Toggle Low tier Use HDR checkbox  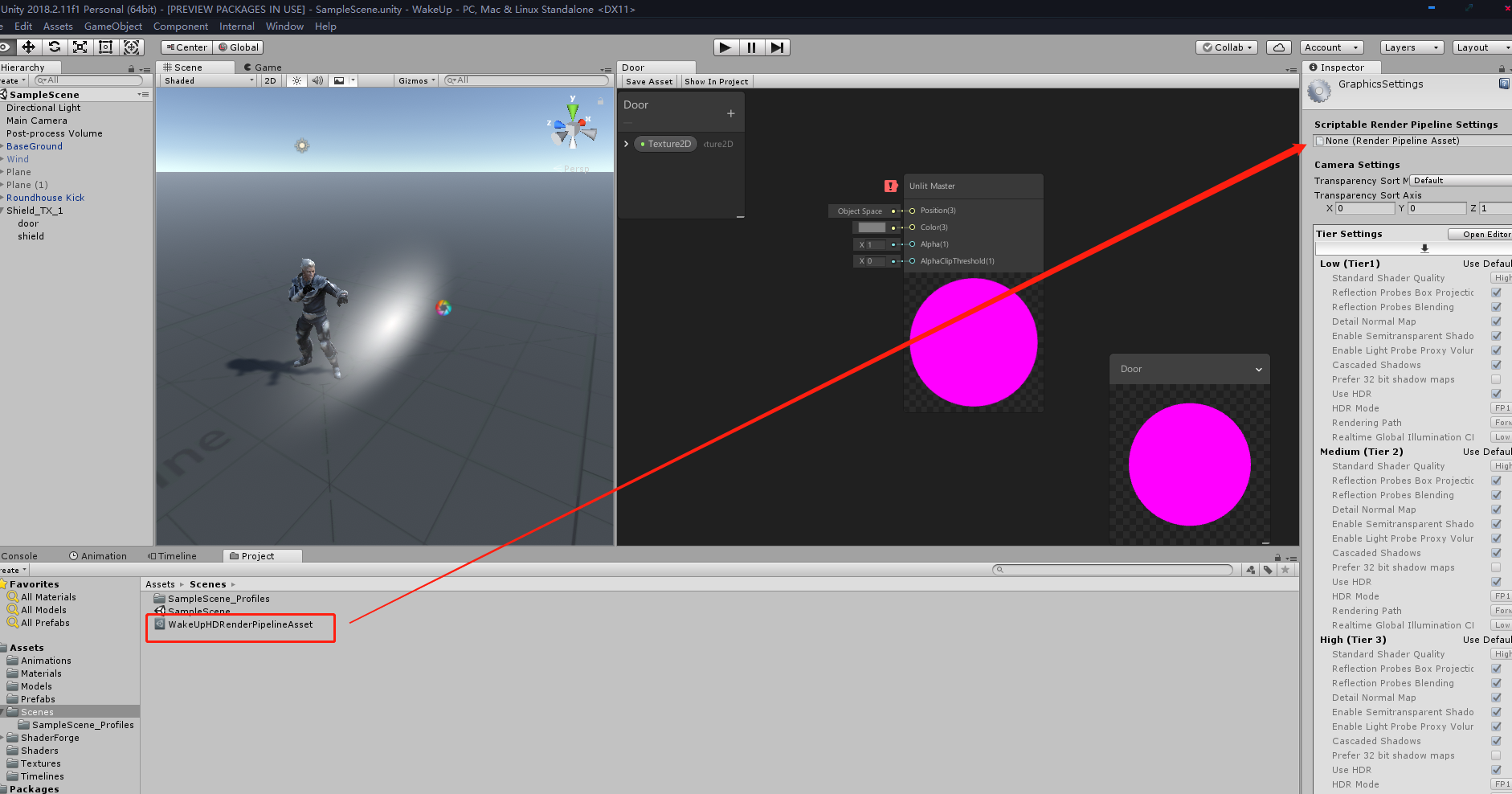click(x=1497, y=394)
